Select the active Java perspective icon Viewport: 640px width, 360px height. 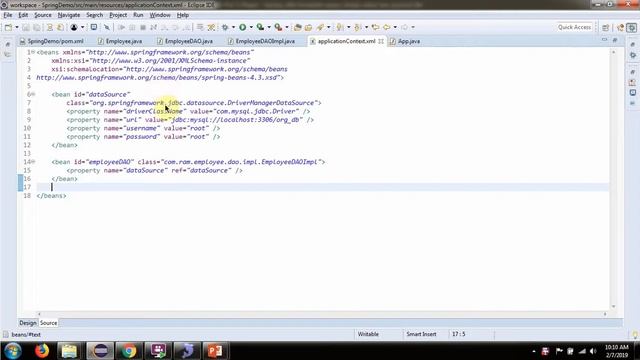(x=631, y=27)
